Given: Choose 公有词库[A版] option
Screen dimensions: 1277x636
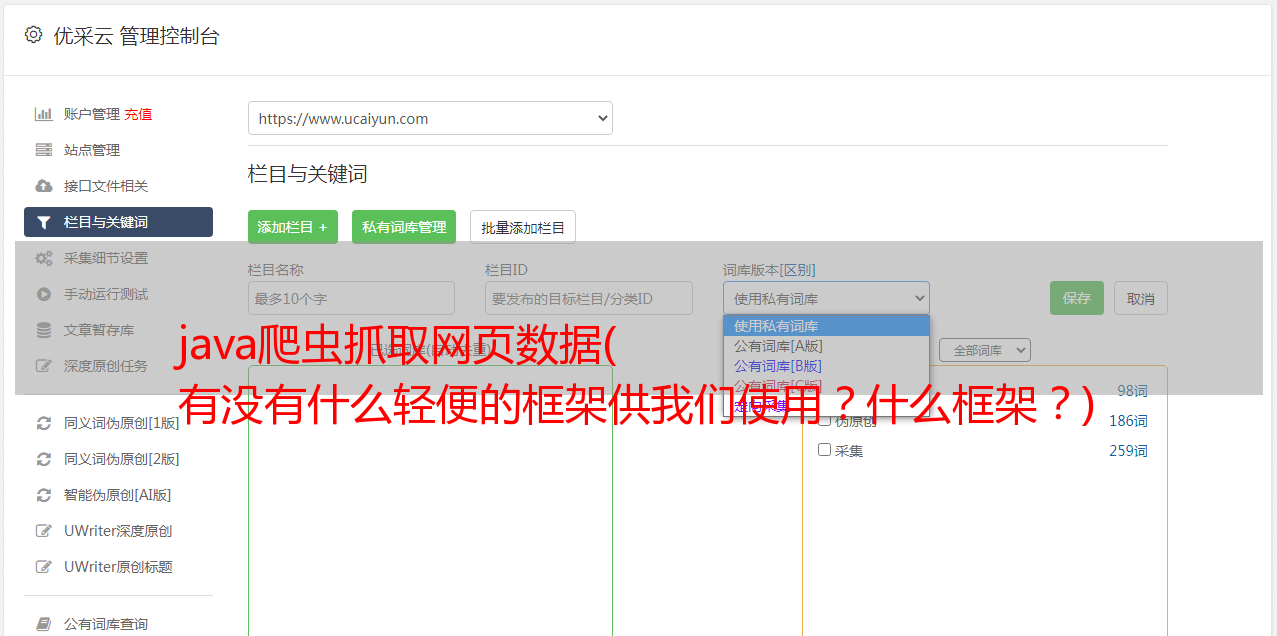Looking at the screenshot, I should [x=826, y=346].
